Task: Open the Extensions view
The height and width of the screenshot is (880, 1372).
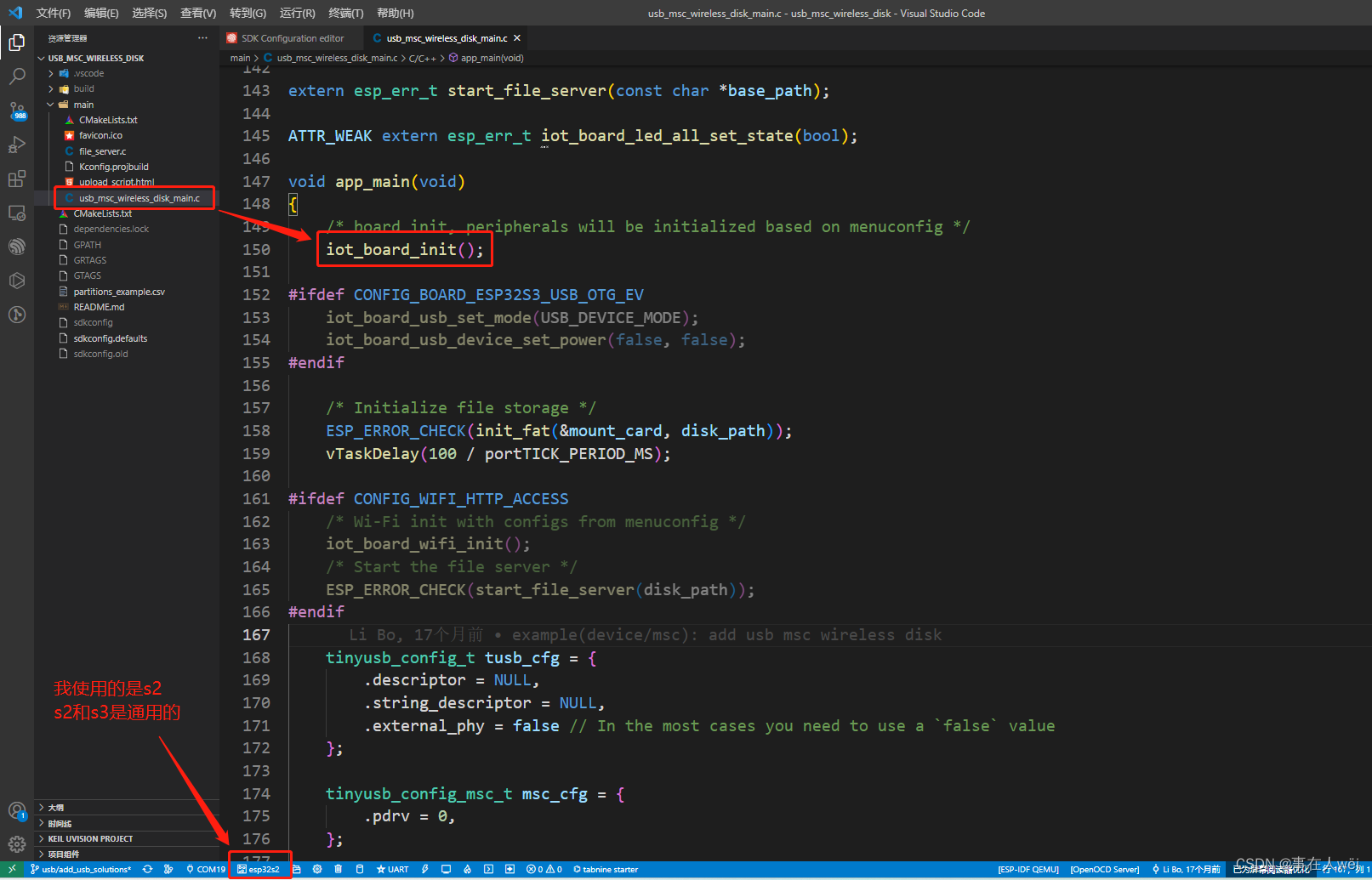Action: [17, 179]
